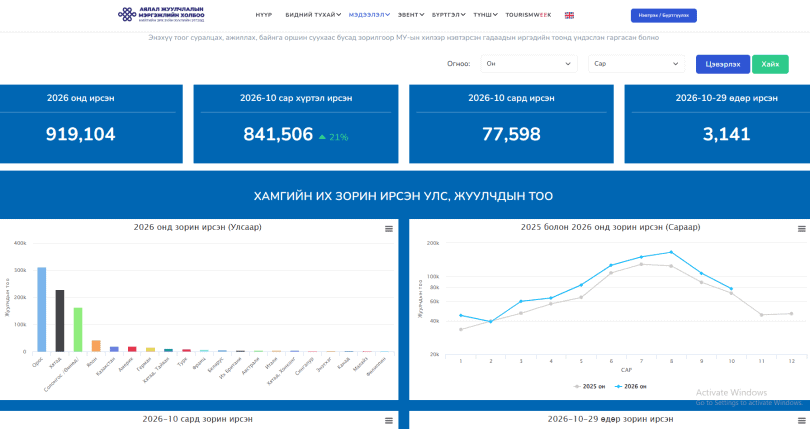
Task: Go to the НҮҮР home page
Action: [263, 15]
